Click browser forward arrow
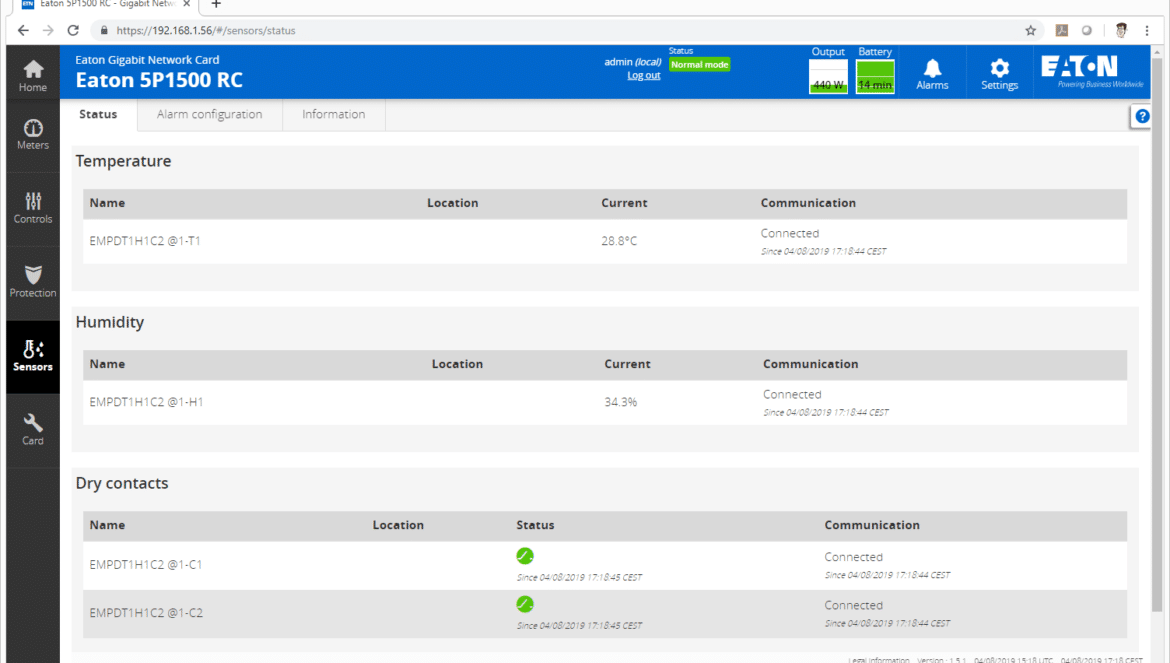Image resolution: width=1170 pixels, height=663 pixels. (49, 31)
